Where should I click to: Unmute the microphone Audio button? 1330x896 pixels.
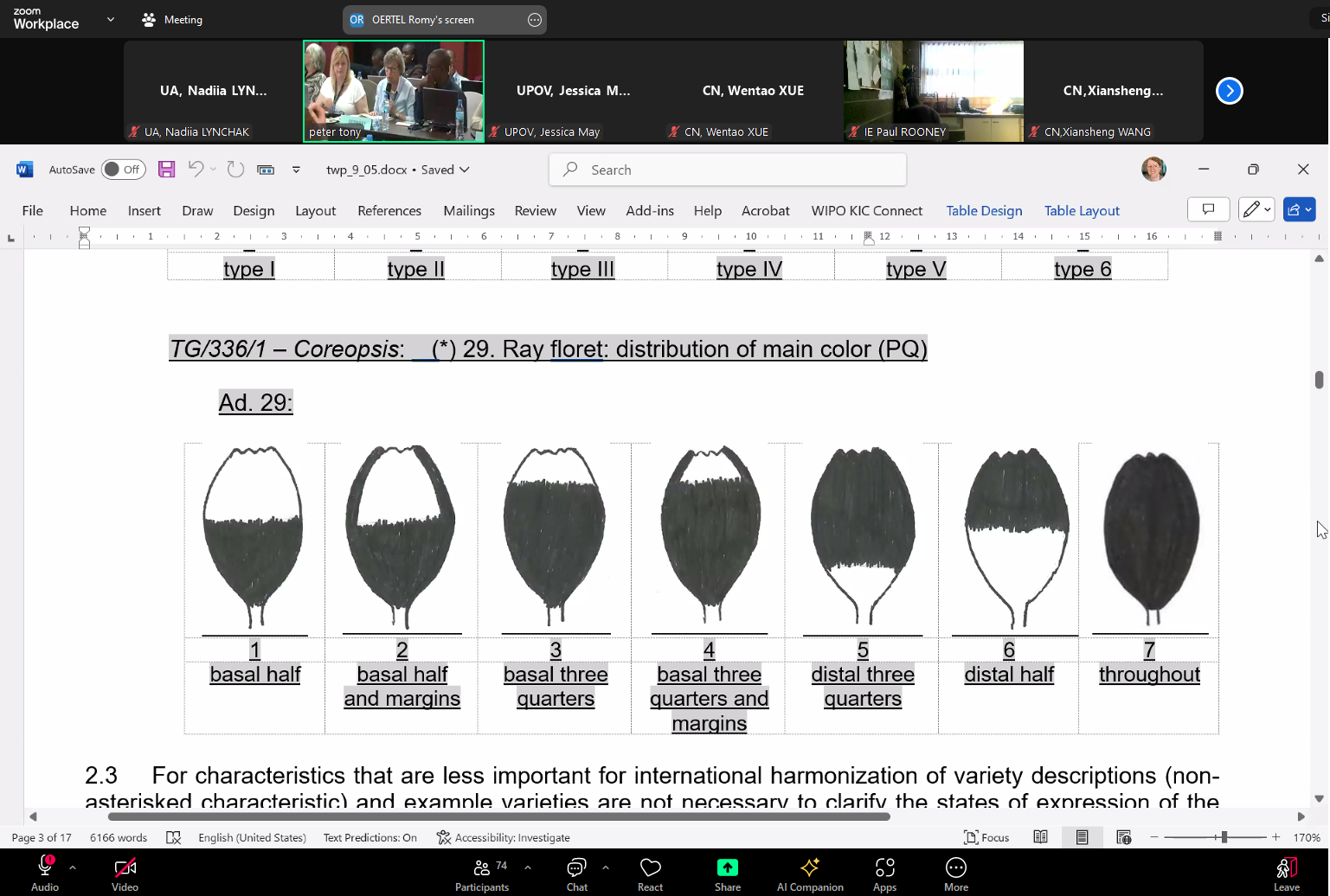coord(45,868)
